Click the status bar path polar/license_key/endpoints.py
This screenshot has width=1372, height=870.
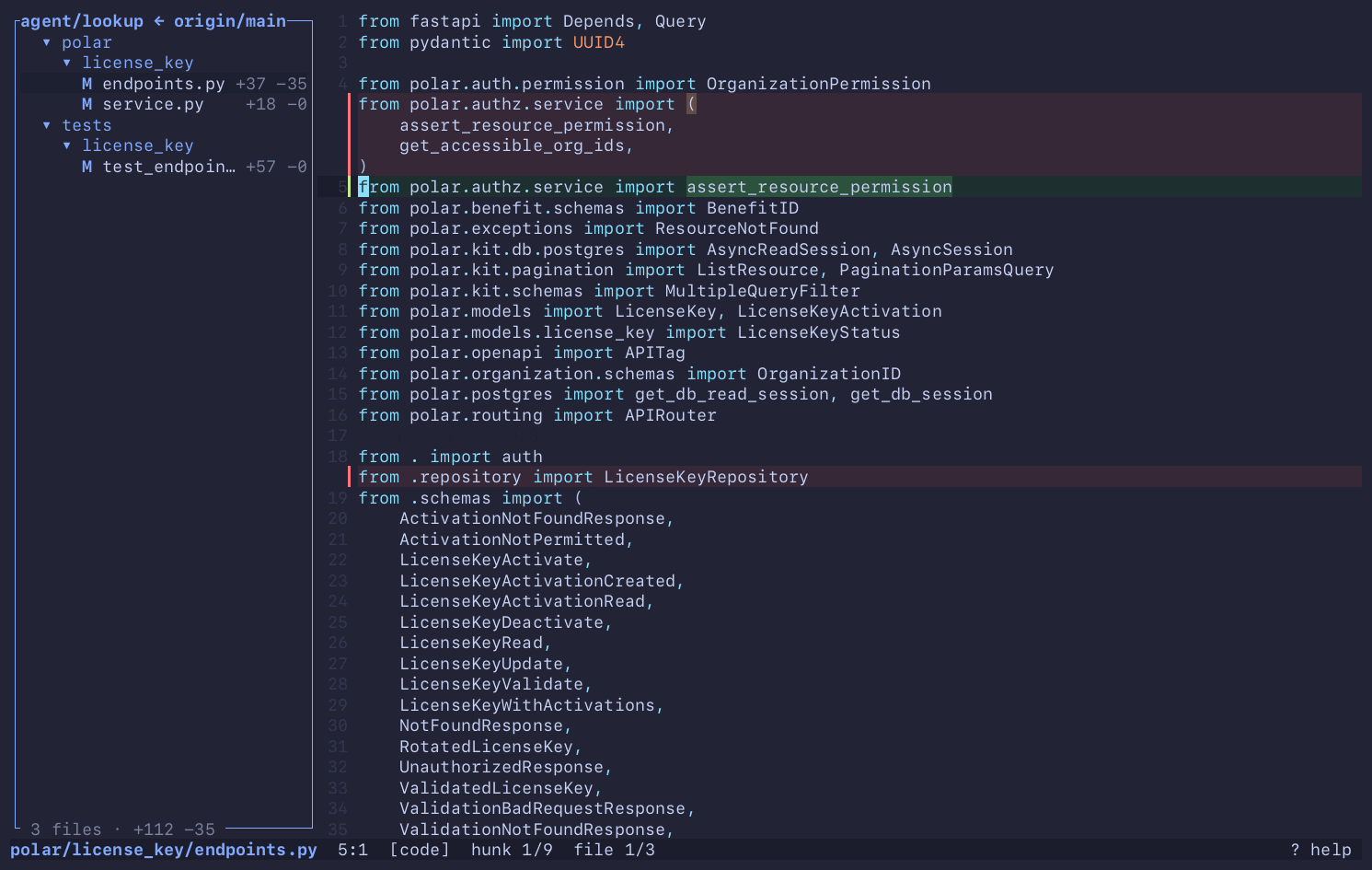pos(164,850)
